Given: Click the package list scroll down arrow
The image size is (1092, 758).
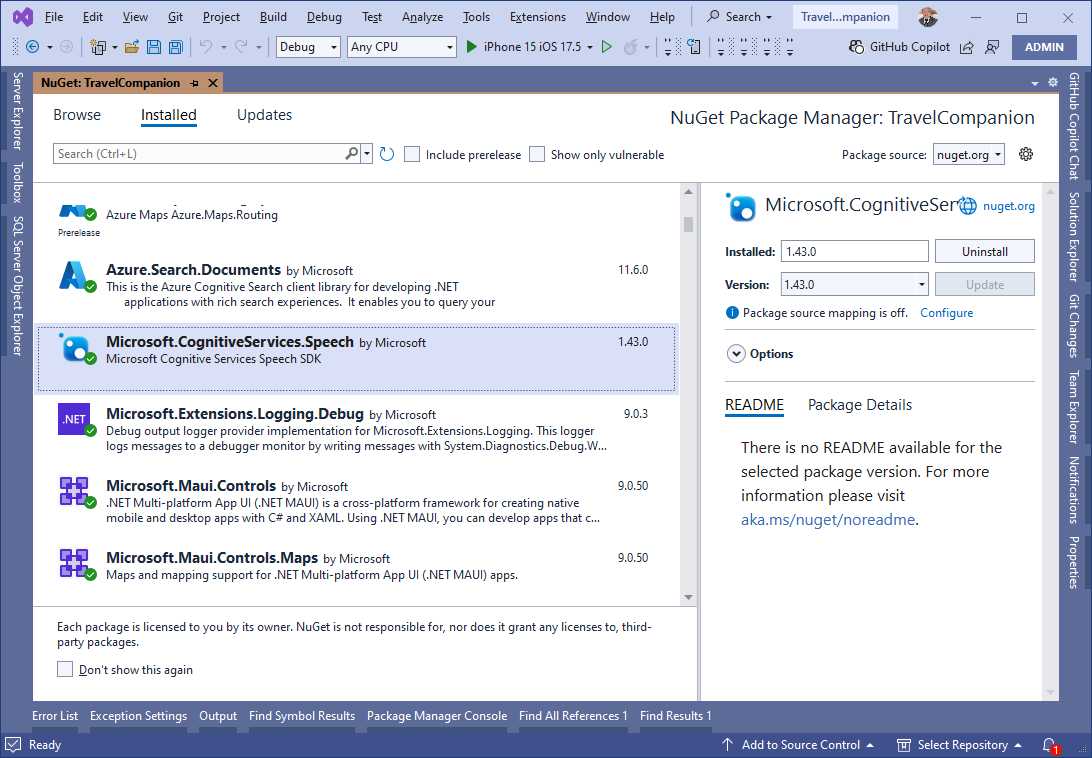Looking at the screenshot, I should [x=688, y=597].
